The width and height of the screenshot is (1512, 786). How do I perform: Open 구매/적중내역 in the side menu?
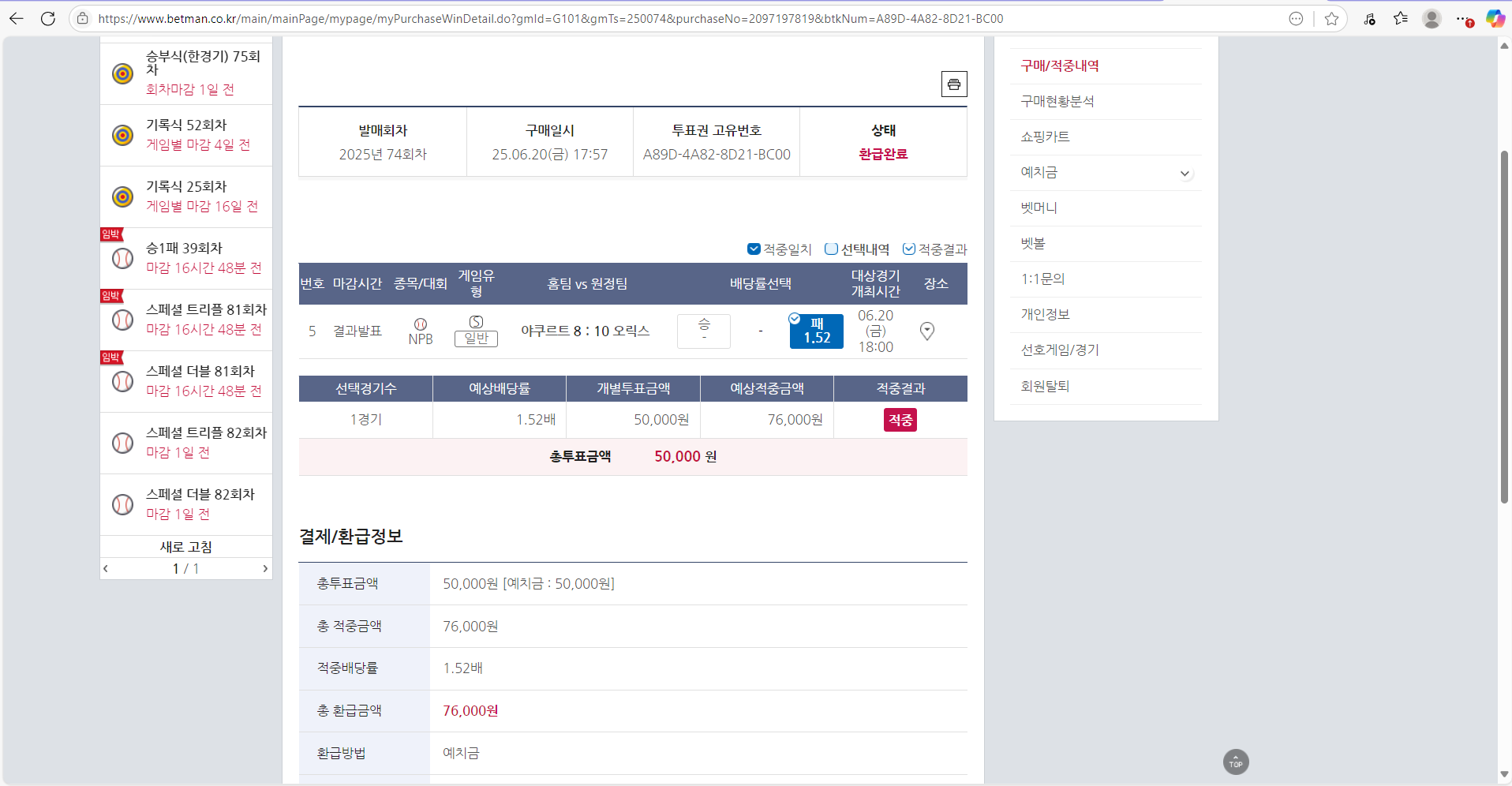click(1060, 66)
